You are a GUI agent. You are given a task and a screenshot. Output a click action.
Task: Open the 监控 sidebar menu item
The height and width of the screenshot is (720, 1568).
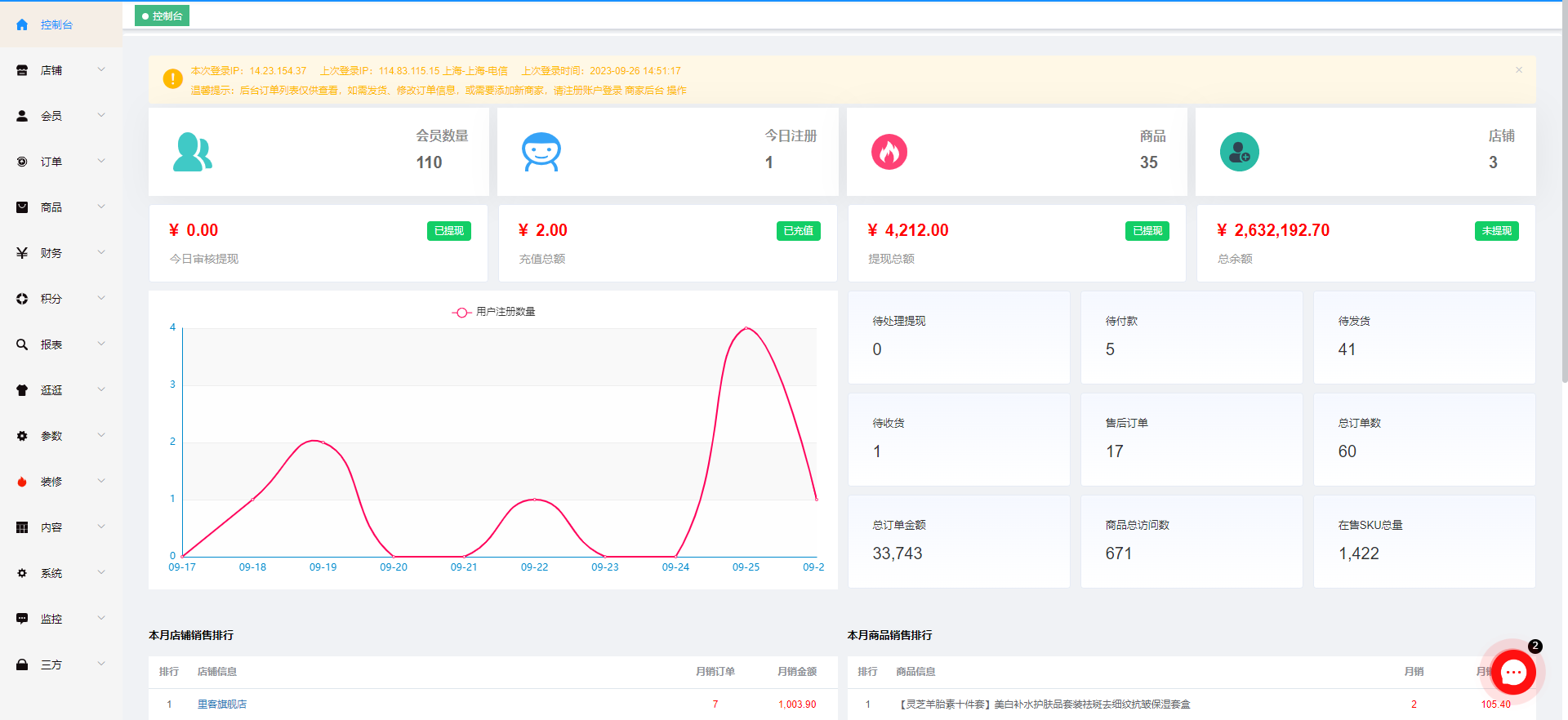click(x=61, y=619)
